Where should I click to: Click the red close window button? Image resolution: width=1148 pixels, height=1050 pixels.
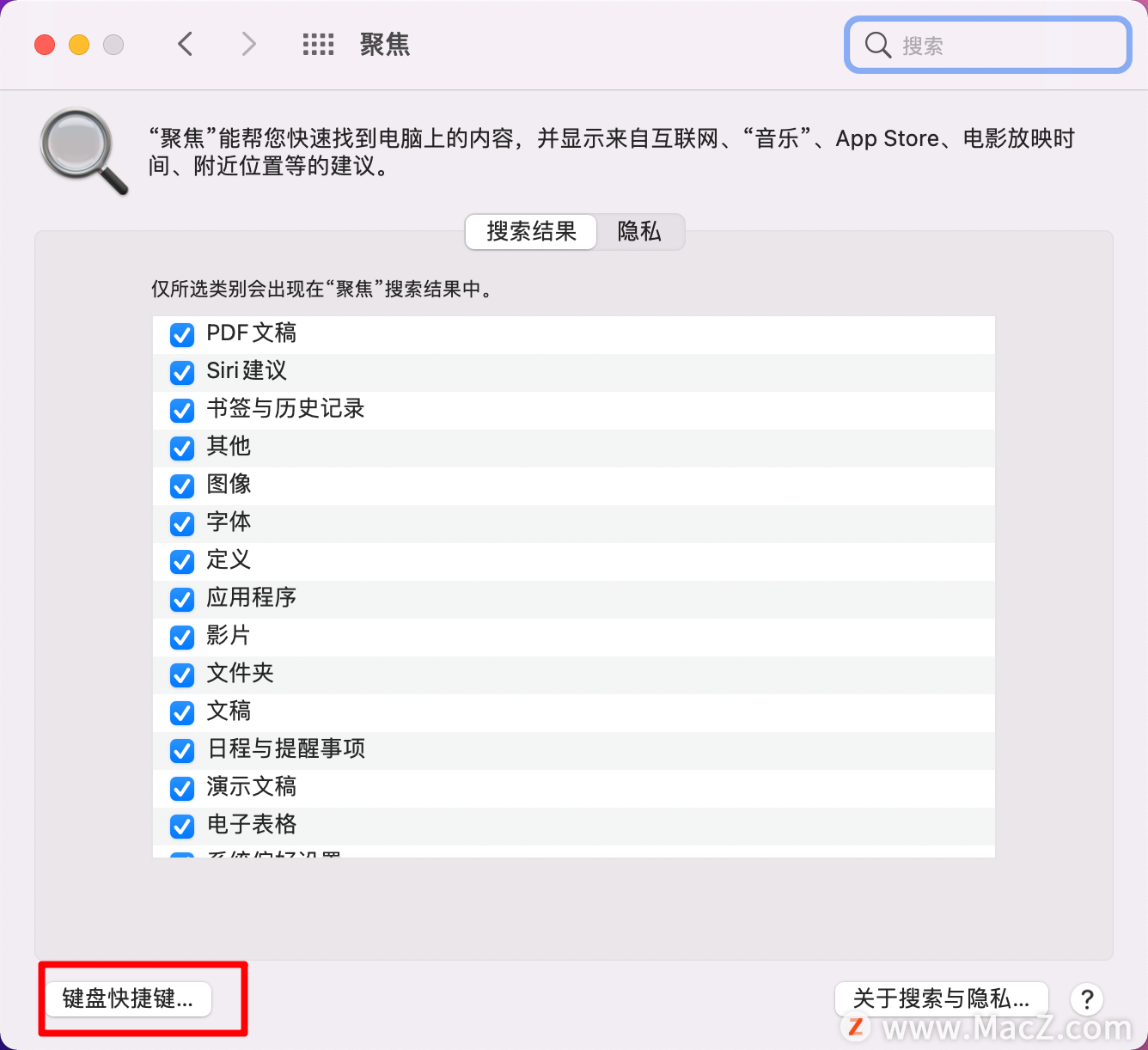[x=45, y=45]
